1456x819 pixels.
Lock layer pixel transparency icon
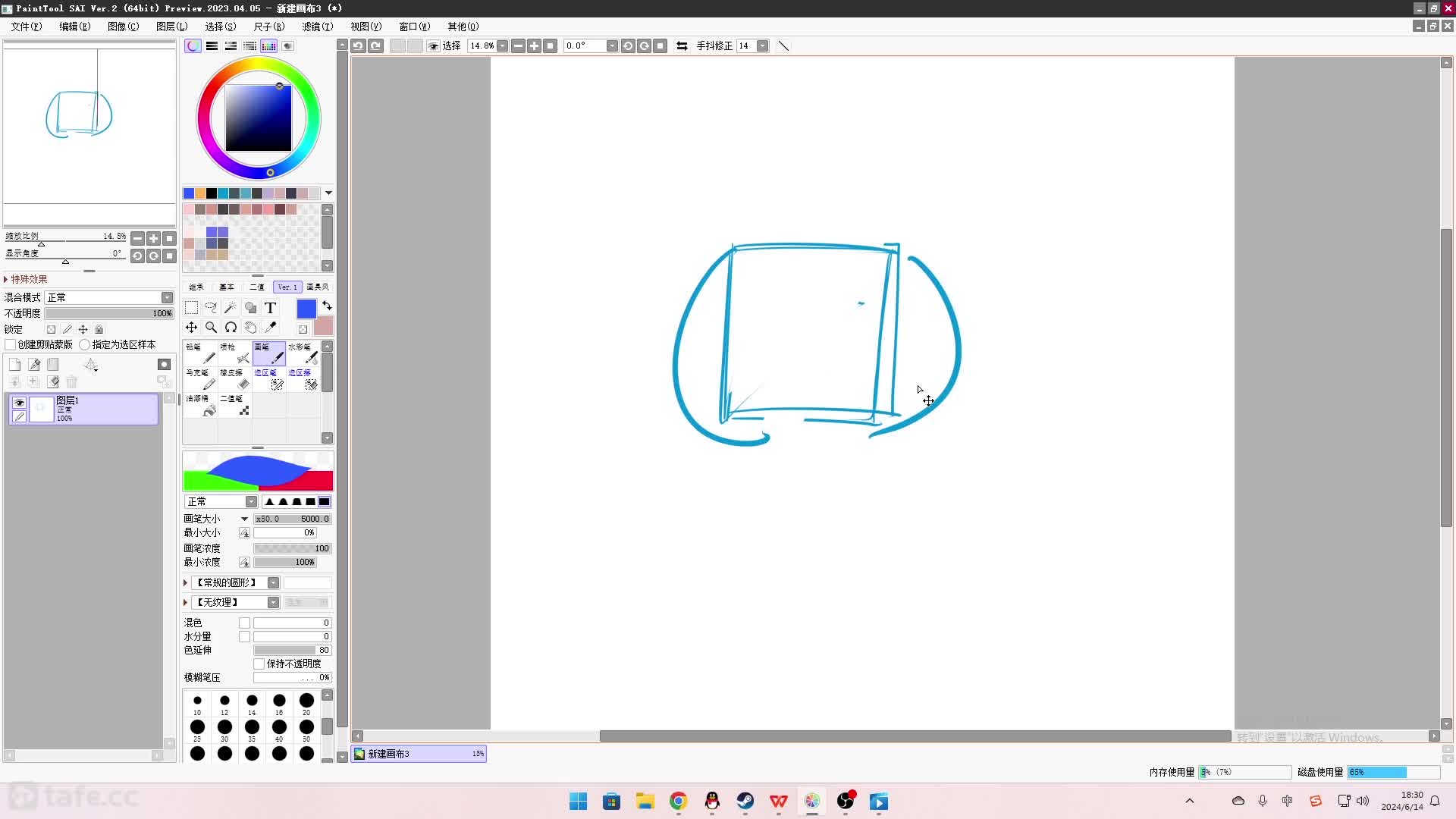coord(51,329)
